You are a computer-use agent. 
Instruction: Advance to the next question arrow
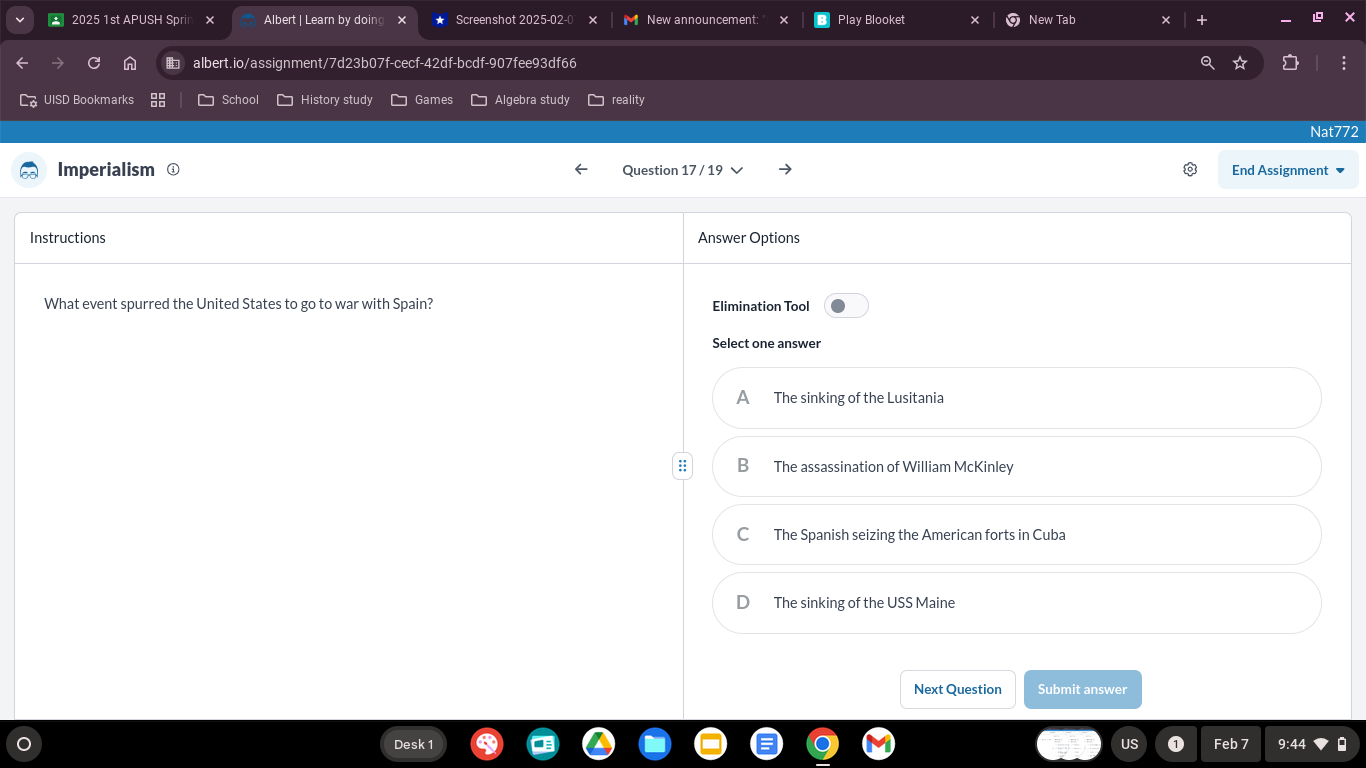coord(785,170)
